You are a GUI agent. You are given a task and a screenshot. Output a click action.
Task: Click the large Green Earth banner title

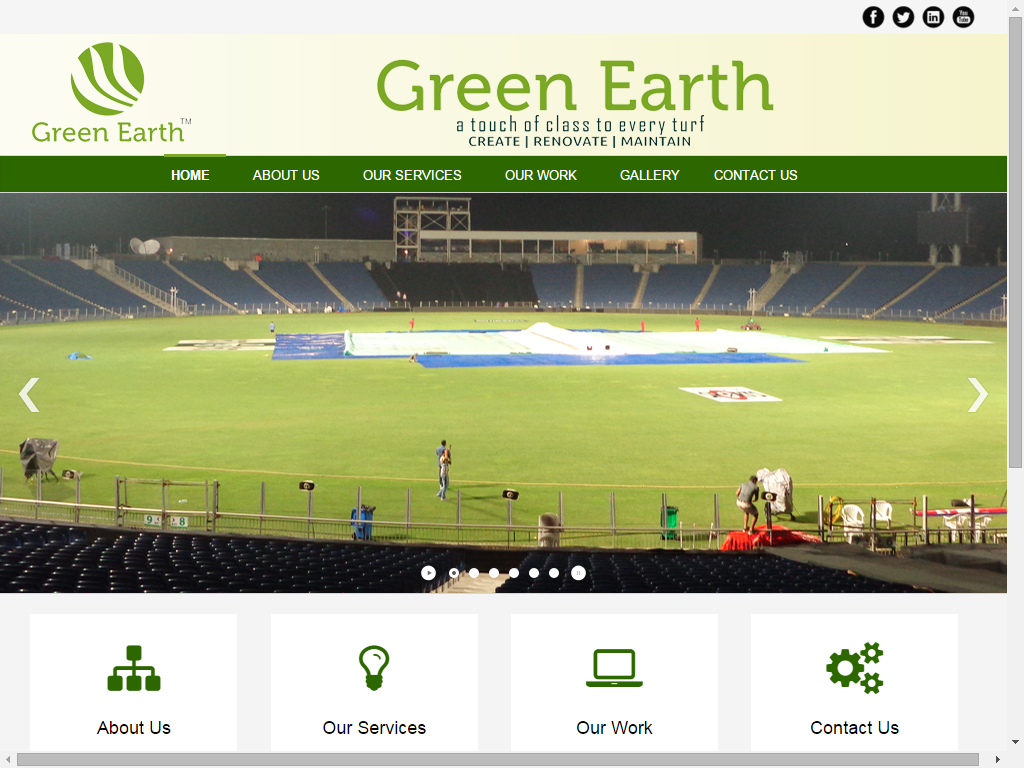[575, 86]
